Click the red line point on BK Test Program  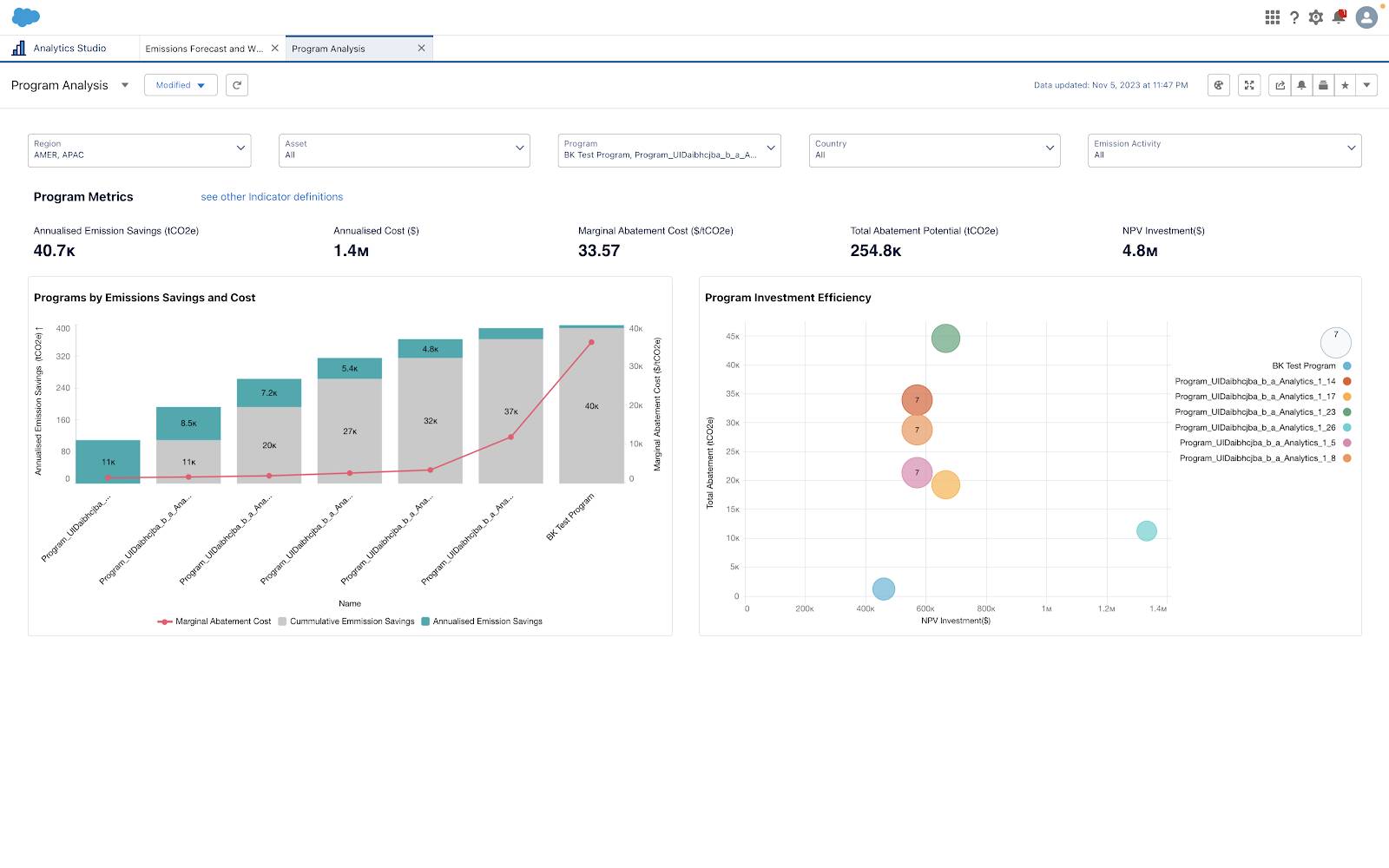591,343
